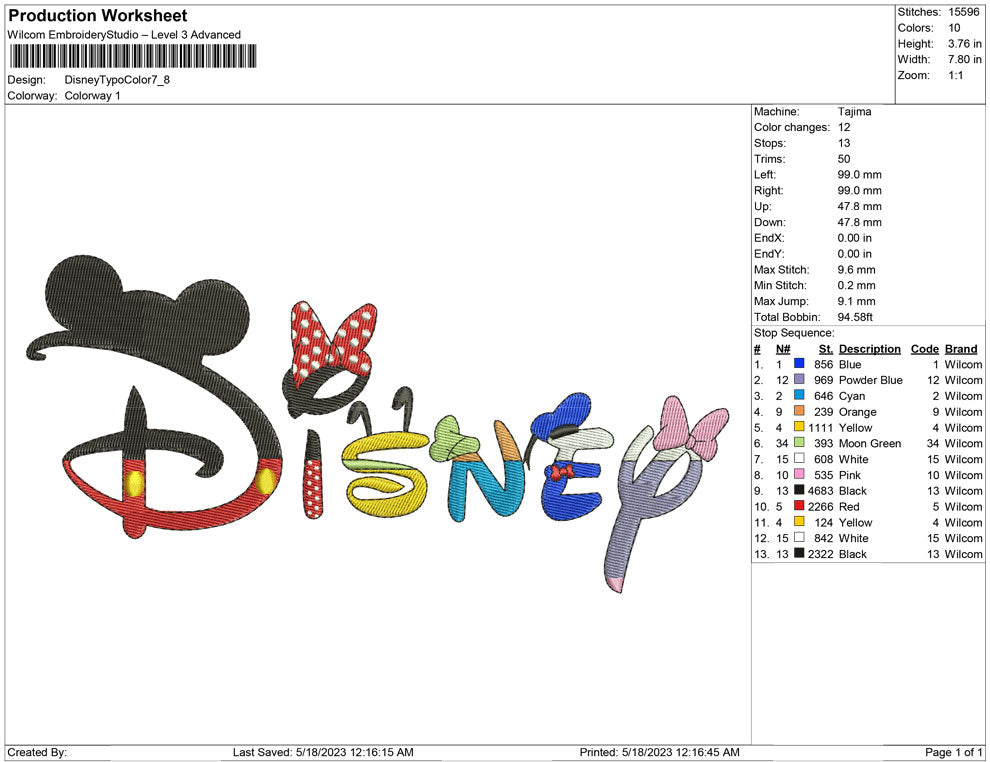
Task: Click the "Code" column header
Action: 924,349
